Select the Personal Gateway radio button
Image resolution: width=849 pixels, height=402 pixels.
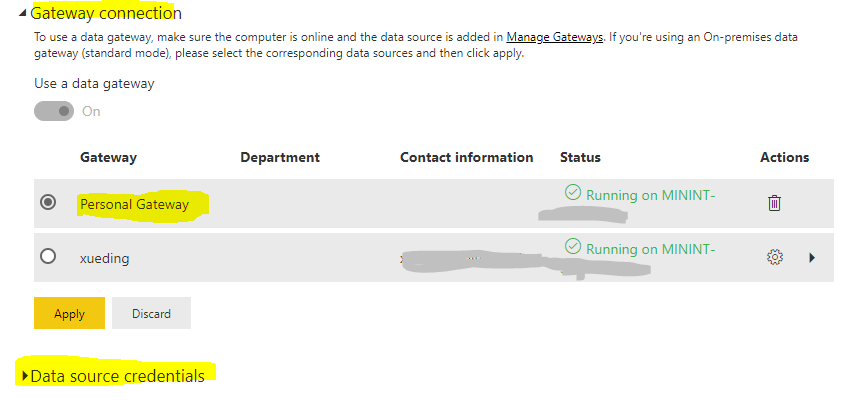48,202
